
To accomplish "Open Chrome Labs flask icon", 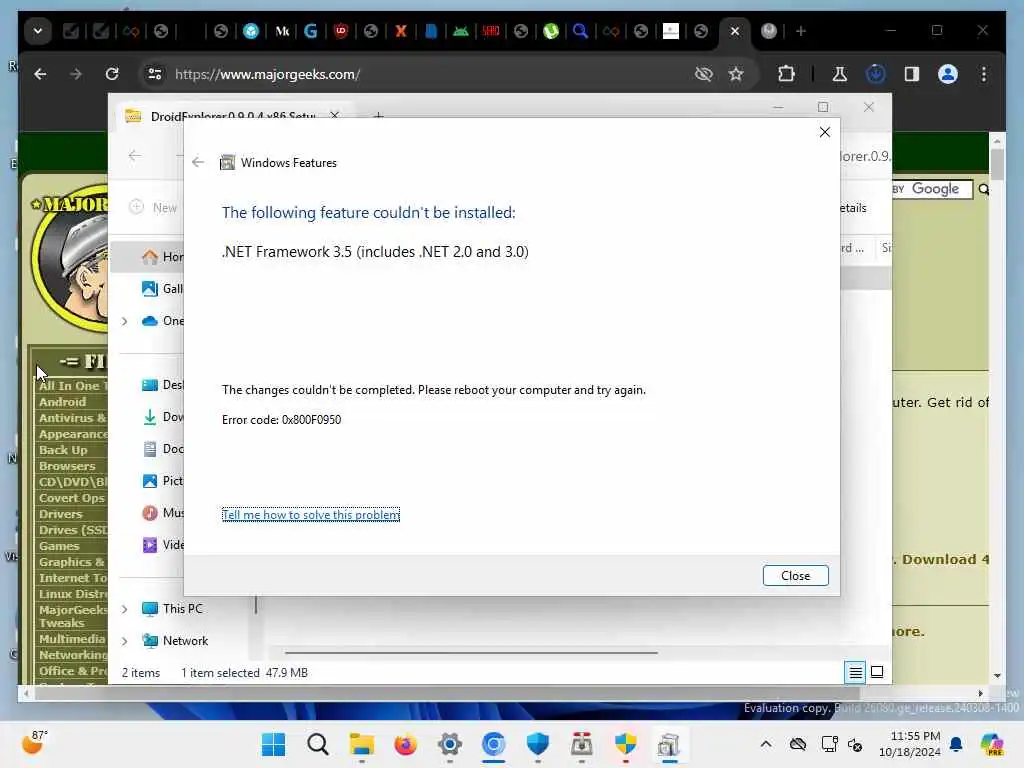I will (839, 74).
